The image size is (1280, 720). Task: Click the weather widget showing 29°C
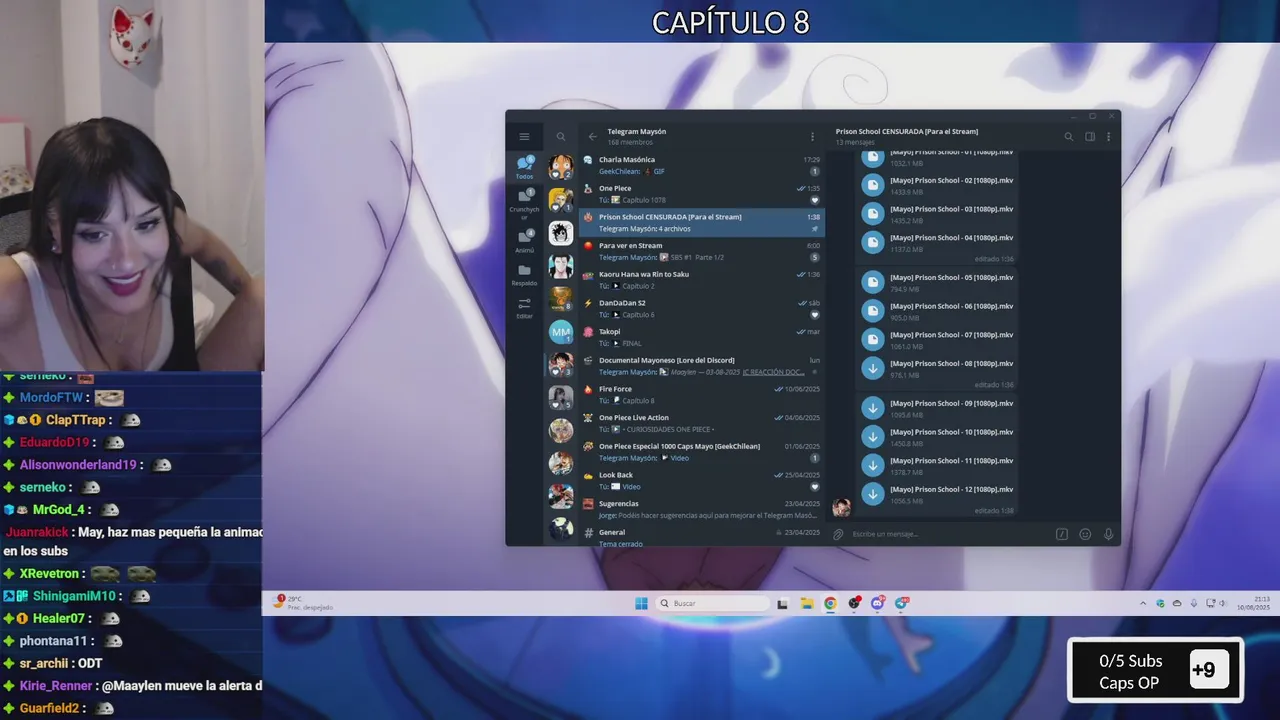(x=303, y=603)
